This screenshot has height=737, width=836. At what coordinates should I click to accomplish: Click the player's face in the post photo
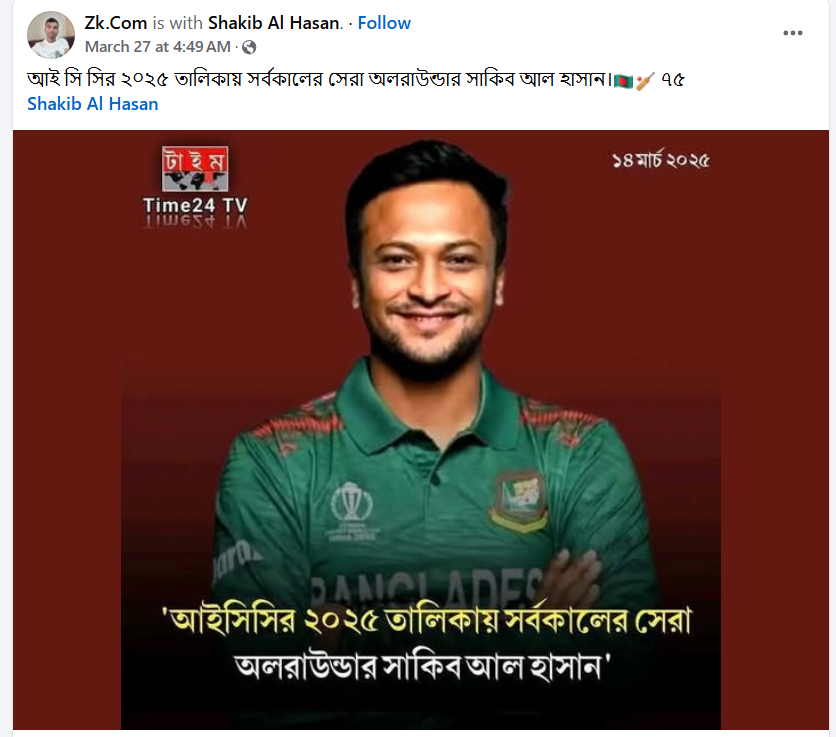click(428, 277)
